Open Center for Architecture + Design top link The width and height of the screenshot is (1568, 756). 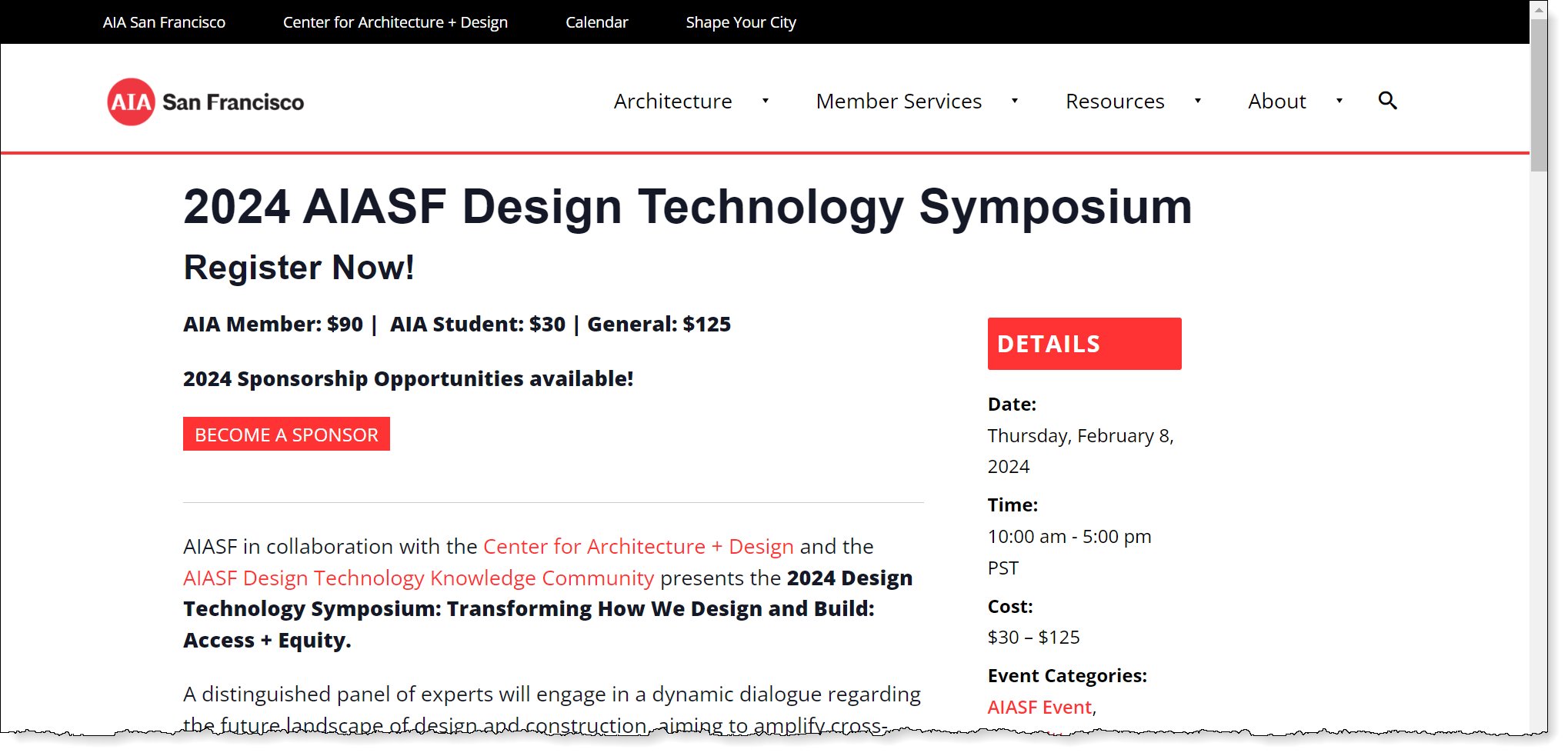395,22
